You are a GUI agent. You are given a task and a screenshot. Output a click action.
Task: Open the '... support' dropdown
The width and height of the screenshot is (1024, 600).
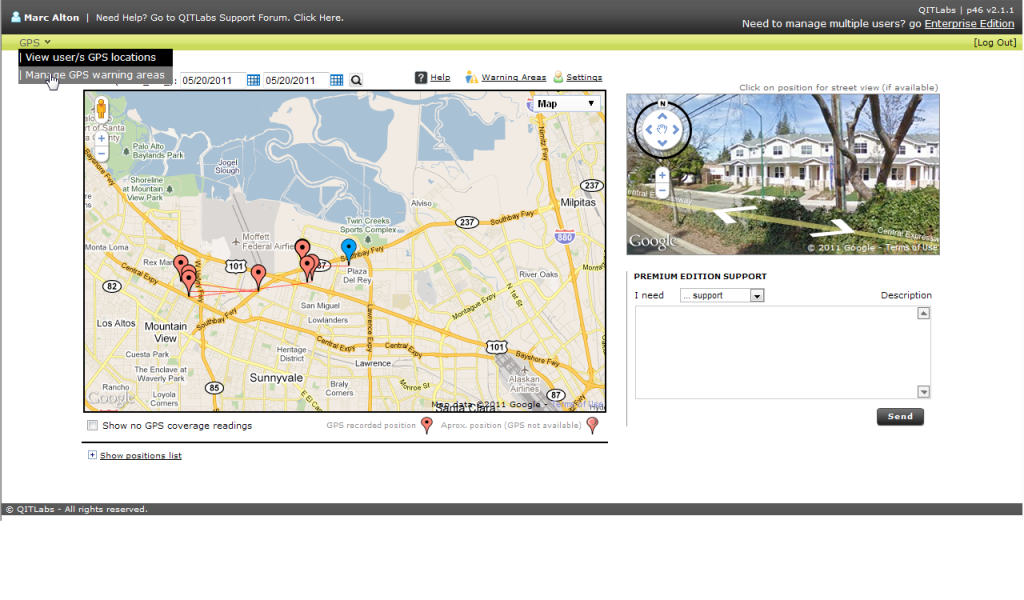(721, 295)
